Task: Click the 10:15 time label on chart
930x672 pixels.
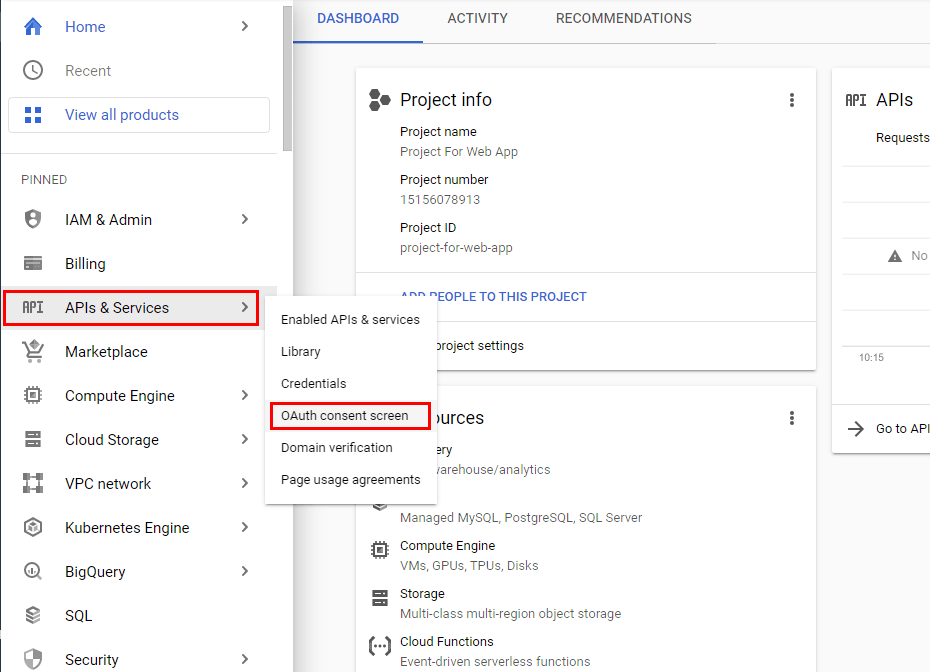Action: [x=871, y=357]
